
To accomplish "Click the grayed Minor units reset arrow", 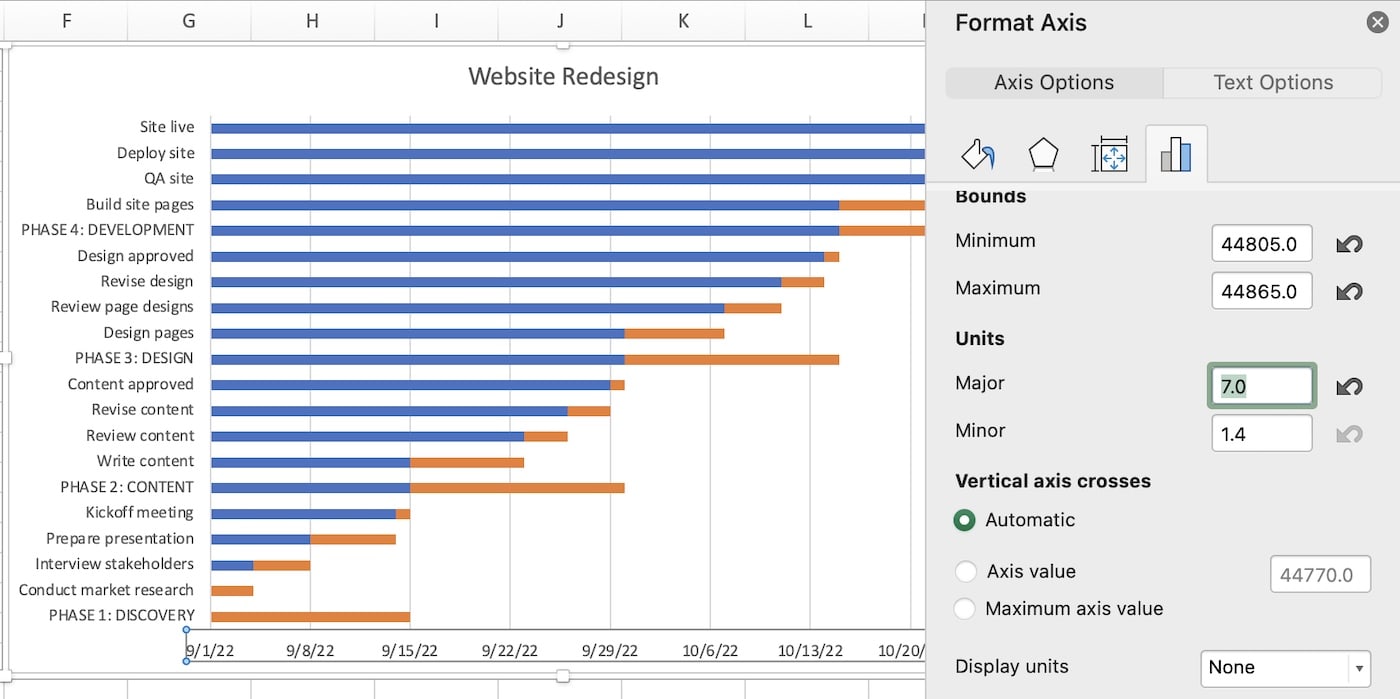I will pos(1349,433).
